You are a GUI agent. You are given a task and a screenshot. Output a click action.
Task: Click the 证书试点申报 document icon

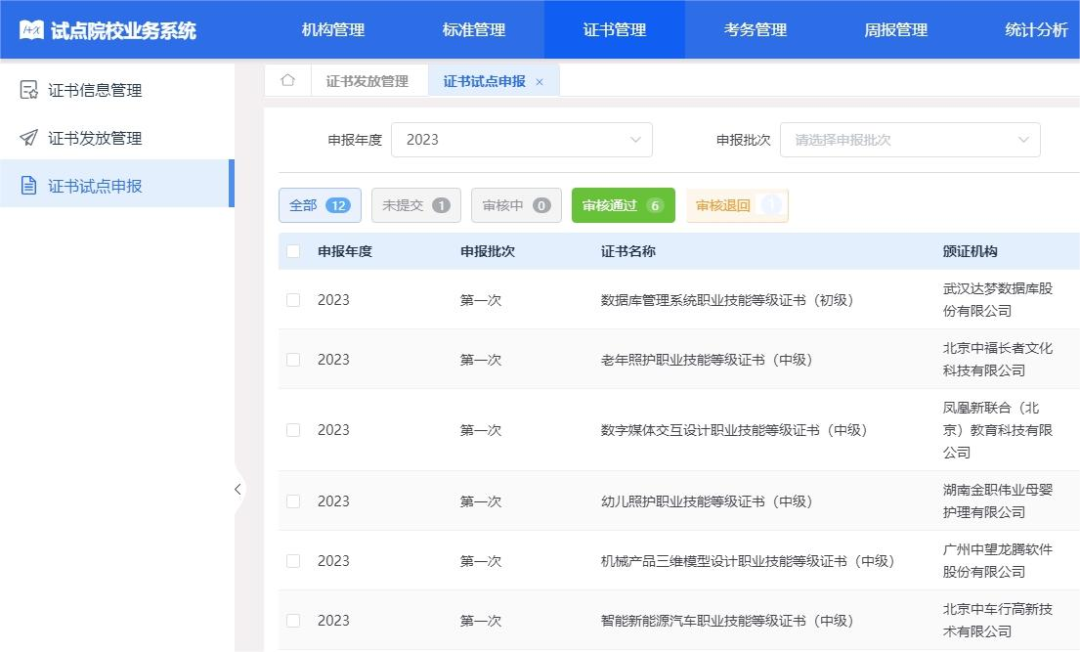(x=29, y=186)
